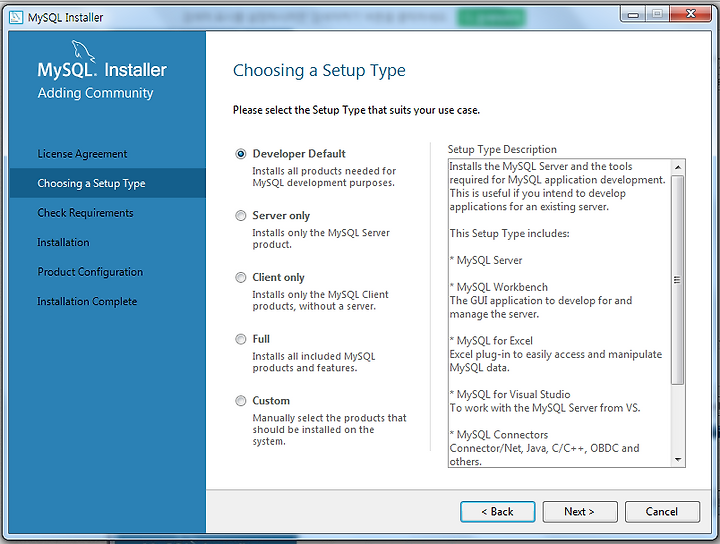720x544 pixels.
Task: Click 'Choosing a Setup Type' page heading
Action: (319, 71)
